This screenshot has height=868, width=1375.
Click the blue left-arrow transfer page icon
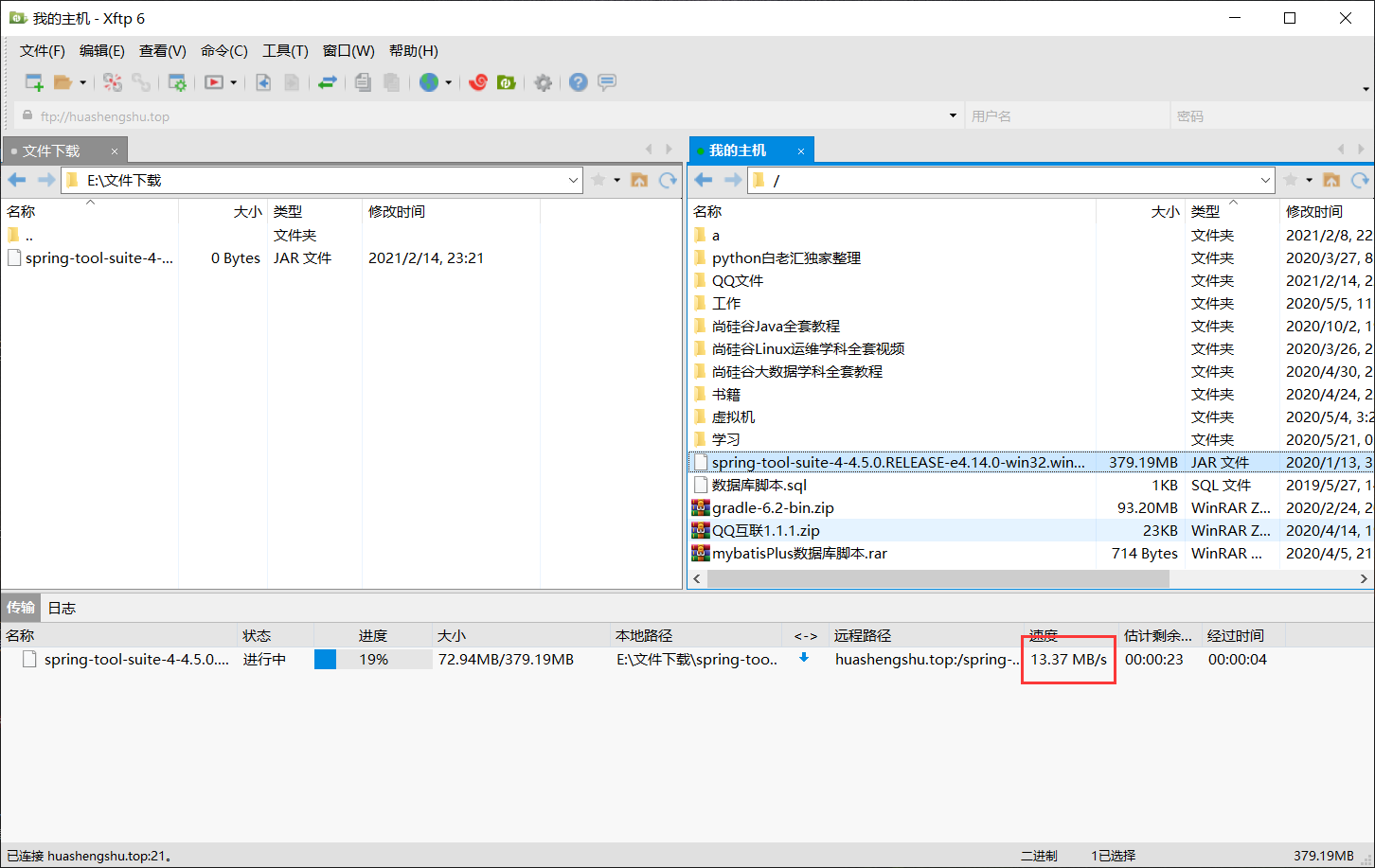[x=263, y=82]
